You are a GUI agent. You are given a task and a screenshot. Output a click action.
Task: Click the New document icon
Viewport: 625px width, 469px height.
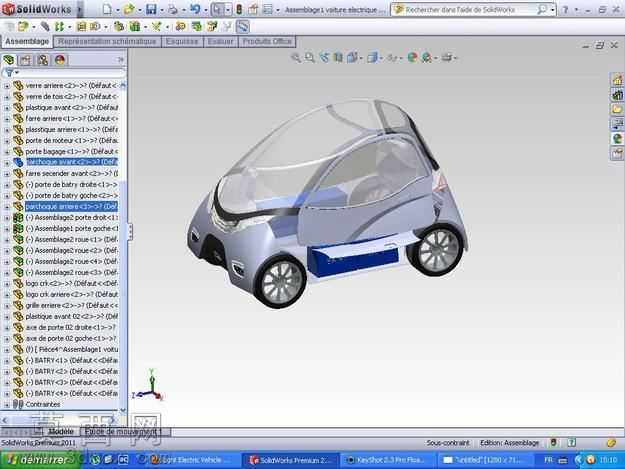[x=107, y=9]
